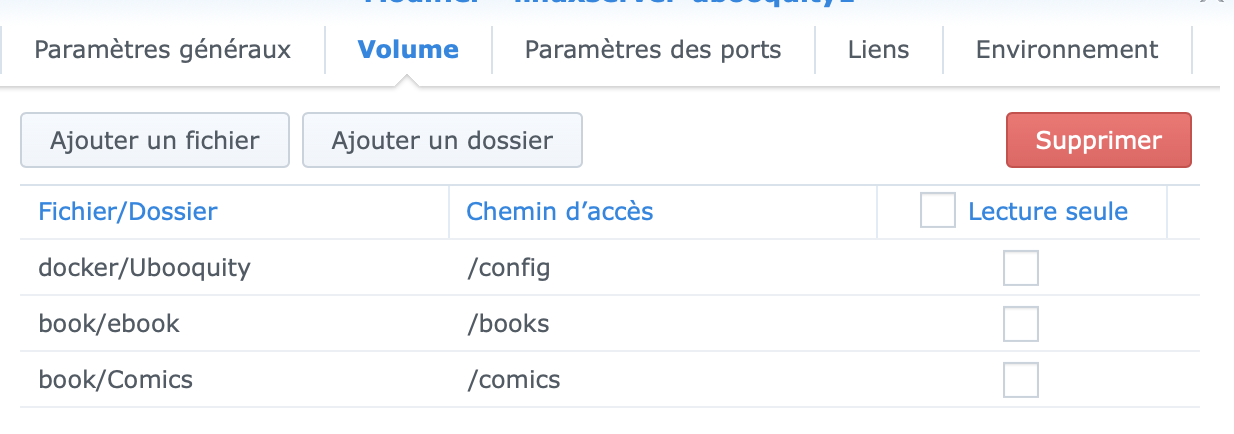
Task: Tick the read-only checkbox for /comics
Action: [x=1020, y=380]
